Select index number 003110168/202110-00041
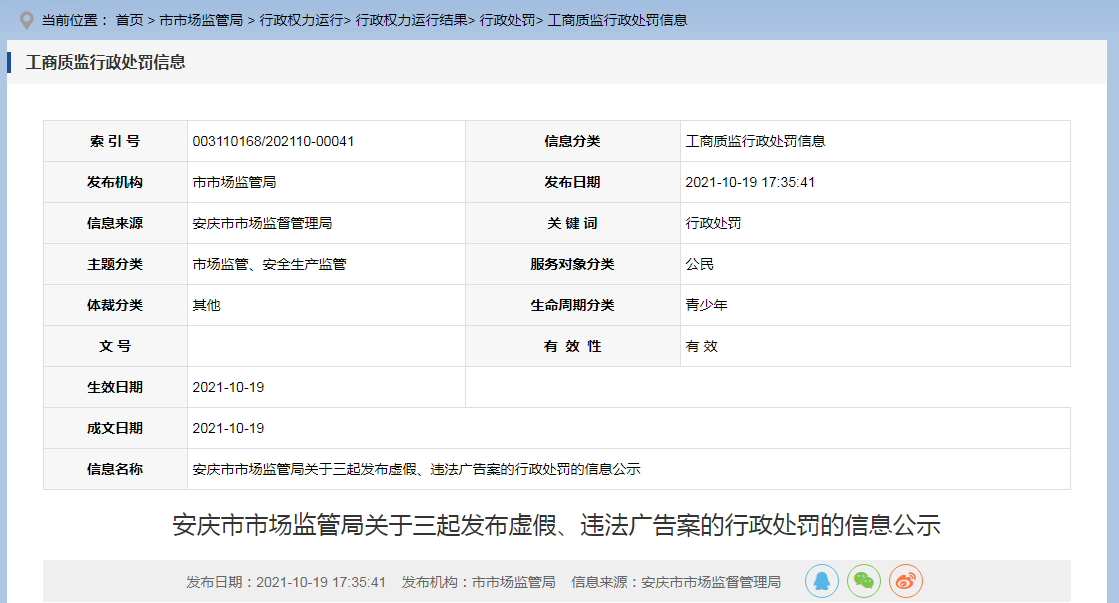The image size is (1119, 603). click(273, 141)
